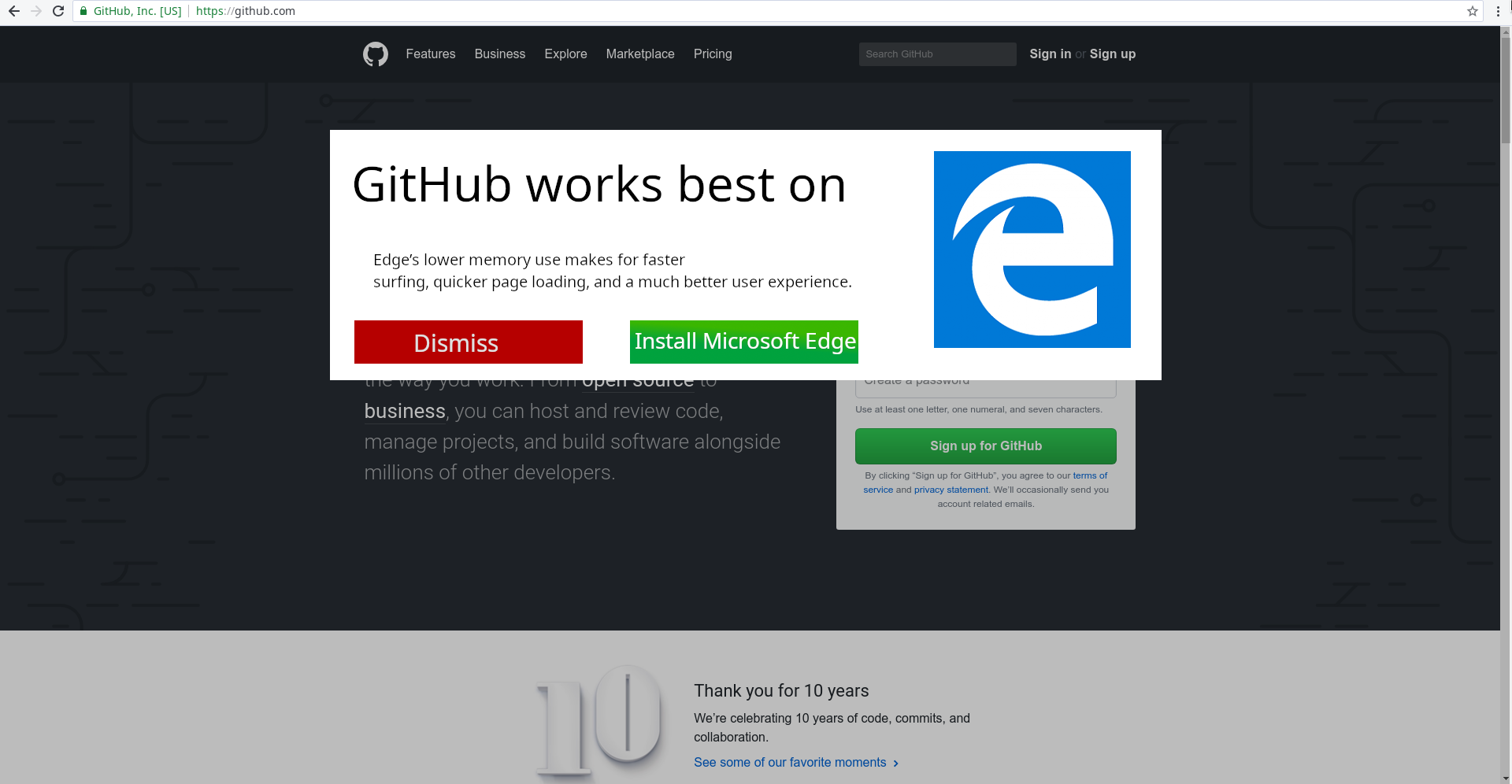Click the GitHub Octocat logo

376,54
